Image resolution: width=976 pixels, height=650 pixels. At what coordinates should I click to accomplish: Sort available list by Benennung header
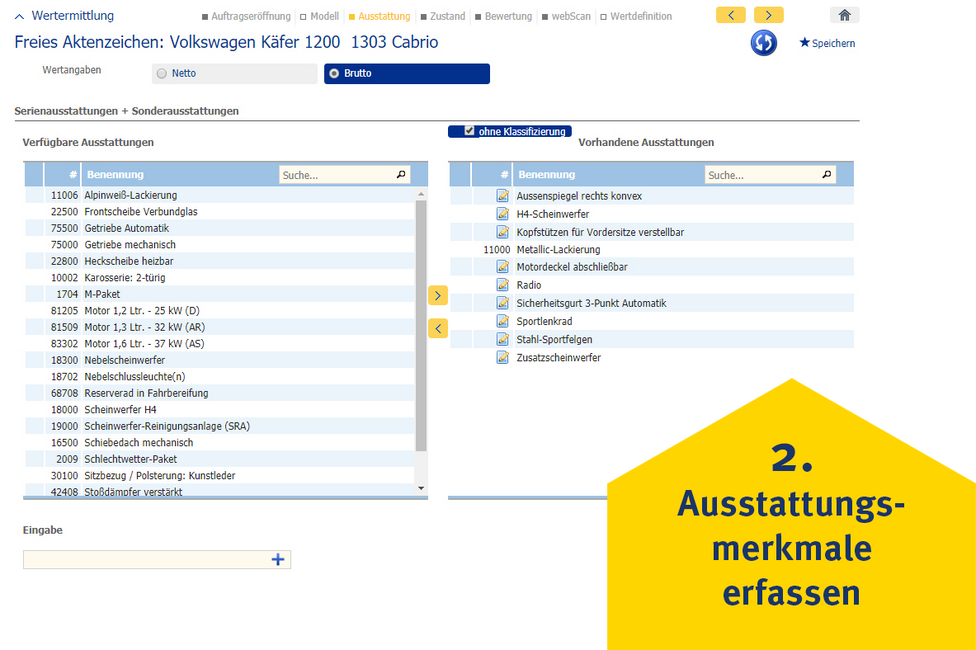[x=115, y=175]
